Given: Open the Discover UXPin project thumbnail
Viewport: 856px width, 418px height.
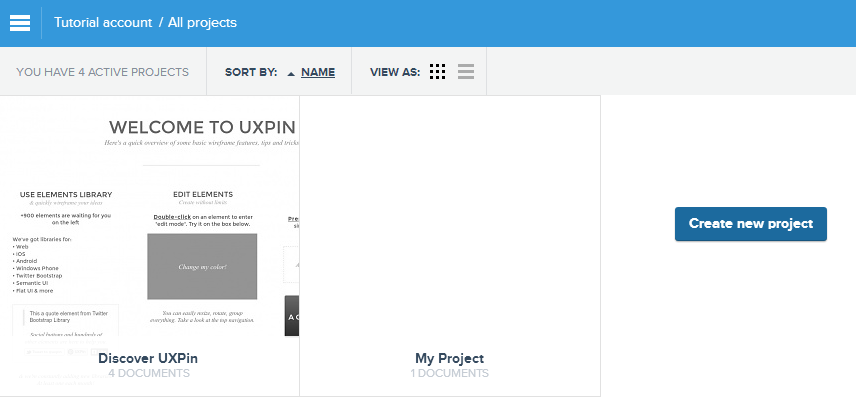Looking at the screenshot, I should (150, 218).
